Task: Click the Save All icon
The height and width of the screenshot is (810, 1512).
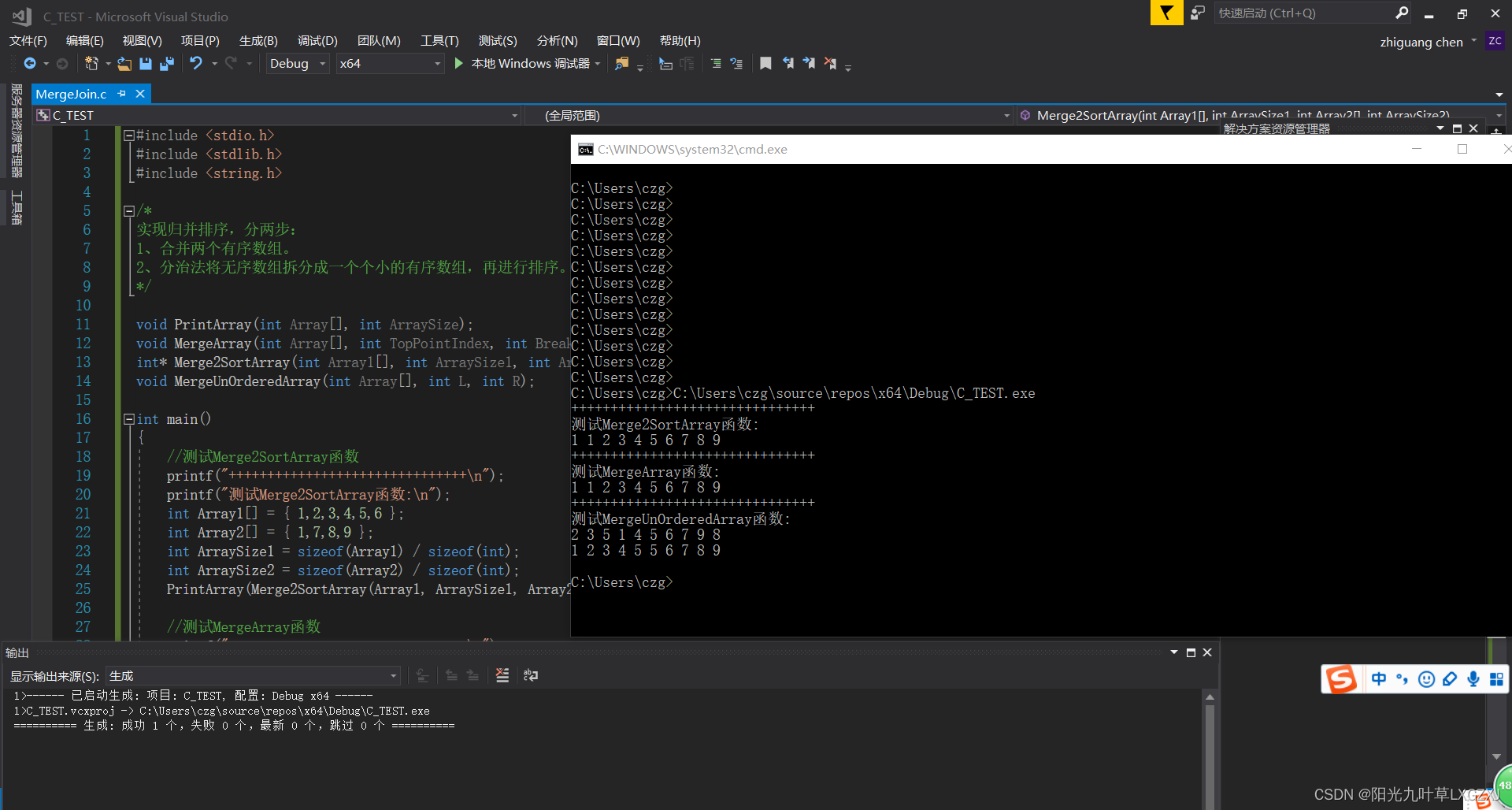Action: pyautogui.click(x=167, y=64)
